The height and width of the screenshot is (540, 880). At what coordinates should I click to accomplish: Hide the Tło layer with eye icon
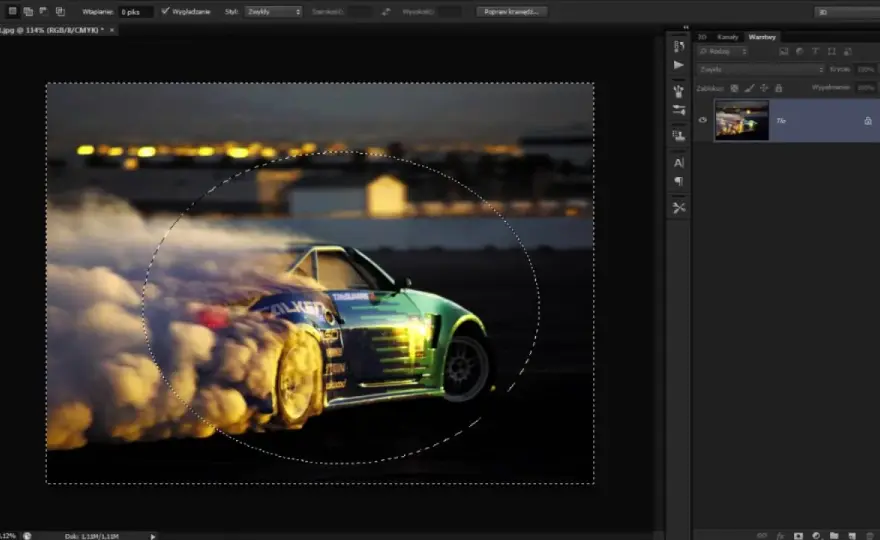pos(703,120)
